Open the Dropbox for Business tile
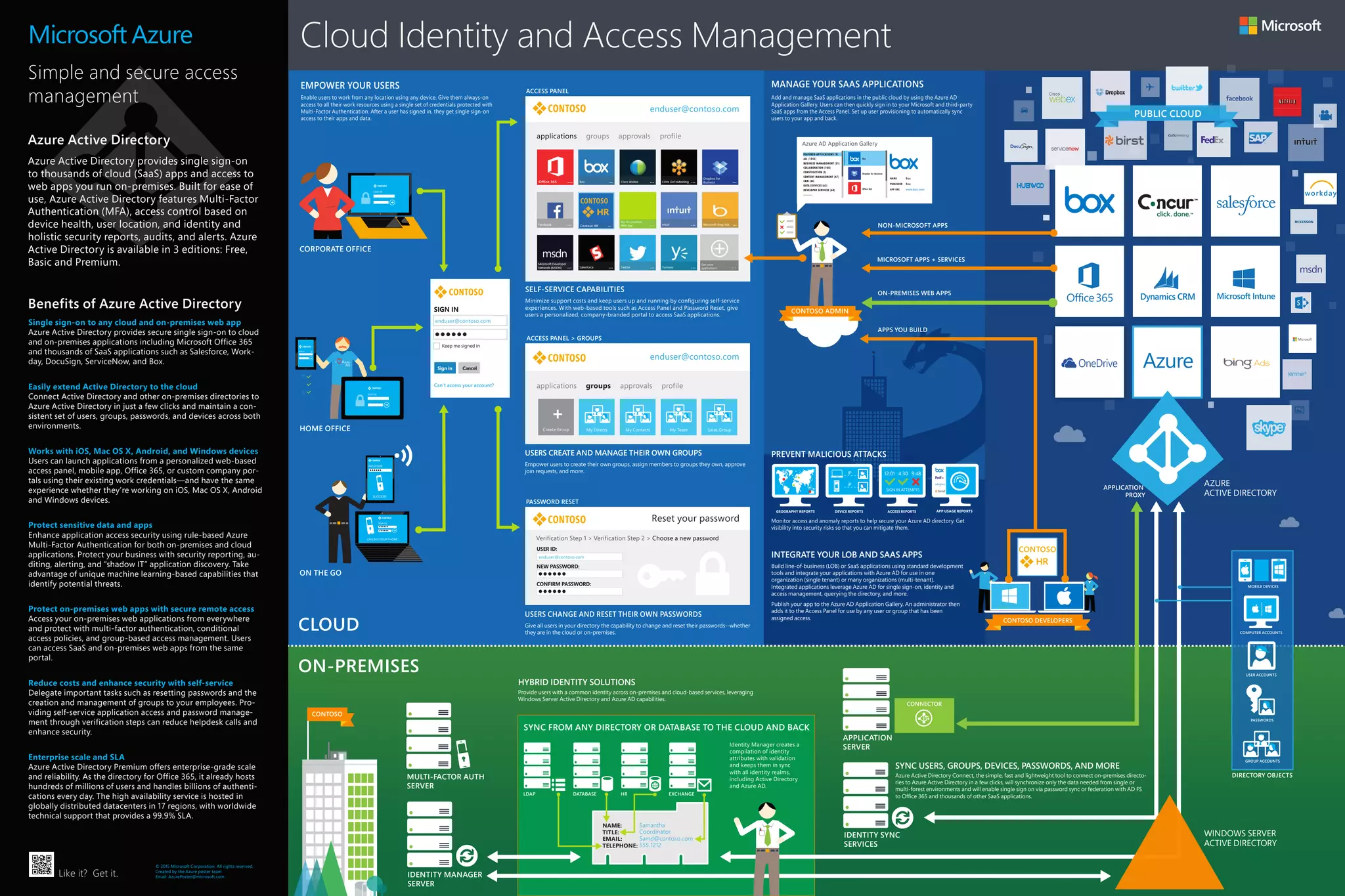Image resolution: width=1345 pixels, height=896 pixels. (720, 167)
